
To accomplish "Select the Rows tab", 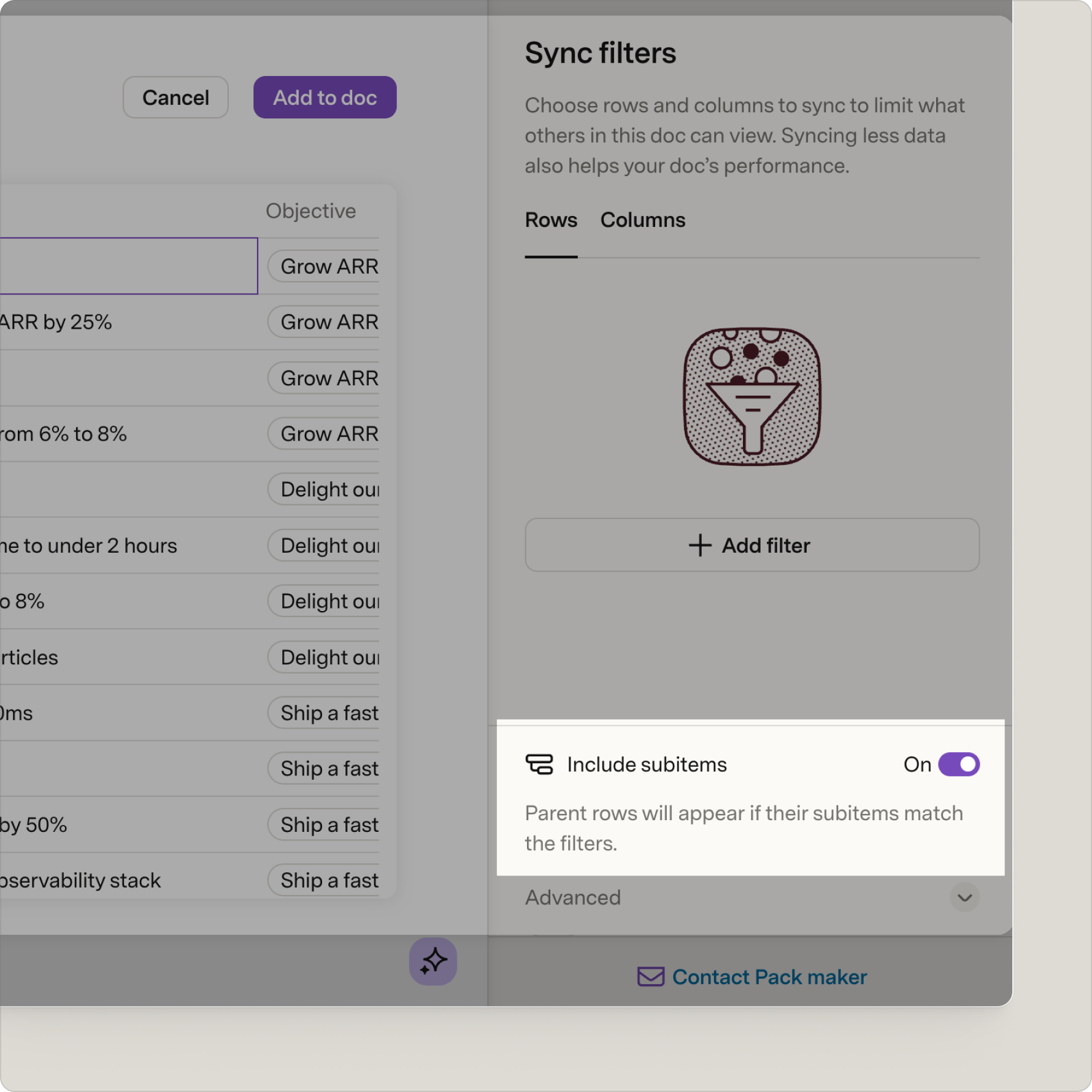I will 551,220.
